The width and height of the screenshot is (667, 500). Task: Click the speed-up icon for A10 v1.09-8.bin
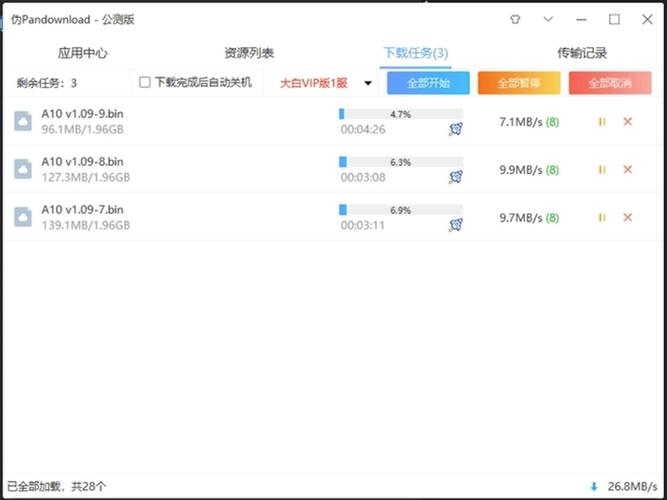(456, 177)
